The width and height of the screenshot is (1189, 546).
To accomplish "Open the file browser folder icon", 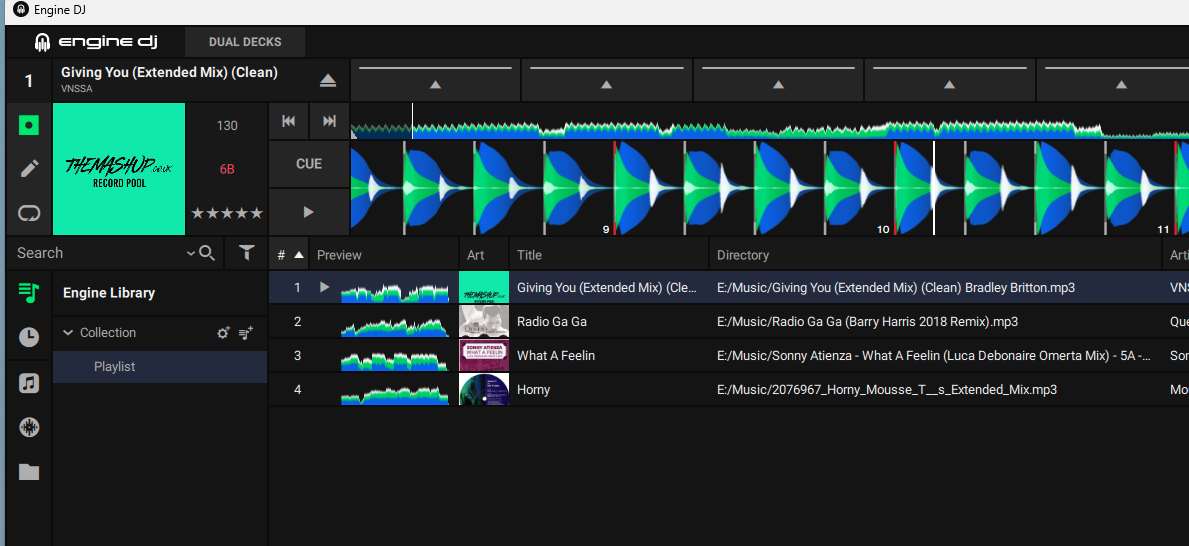I will point(29,472).
